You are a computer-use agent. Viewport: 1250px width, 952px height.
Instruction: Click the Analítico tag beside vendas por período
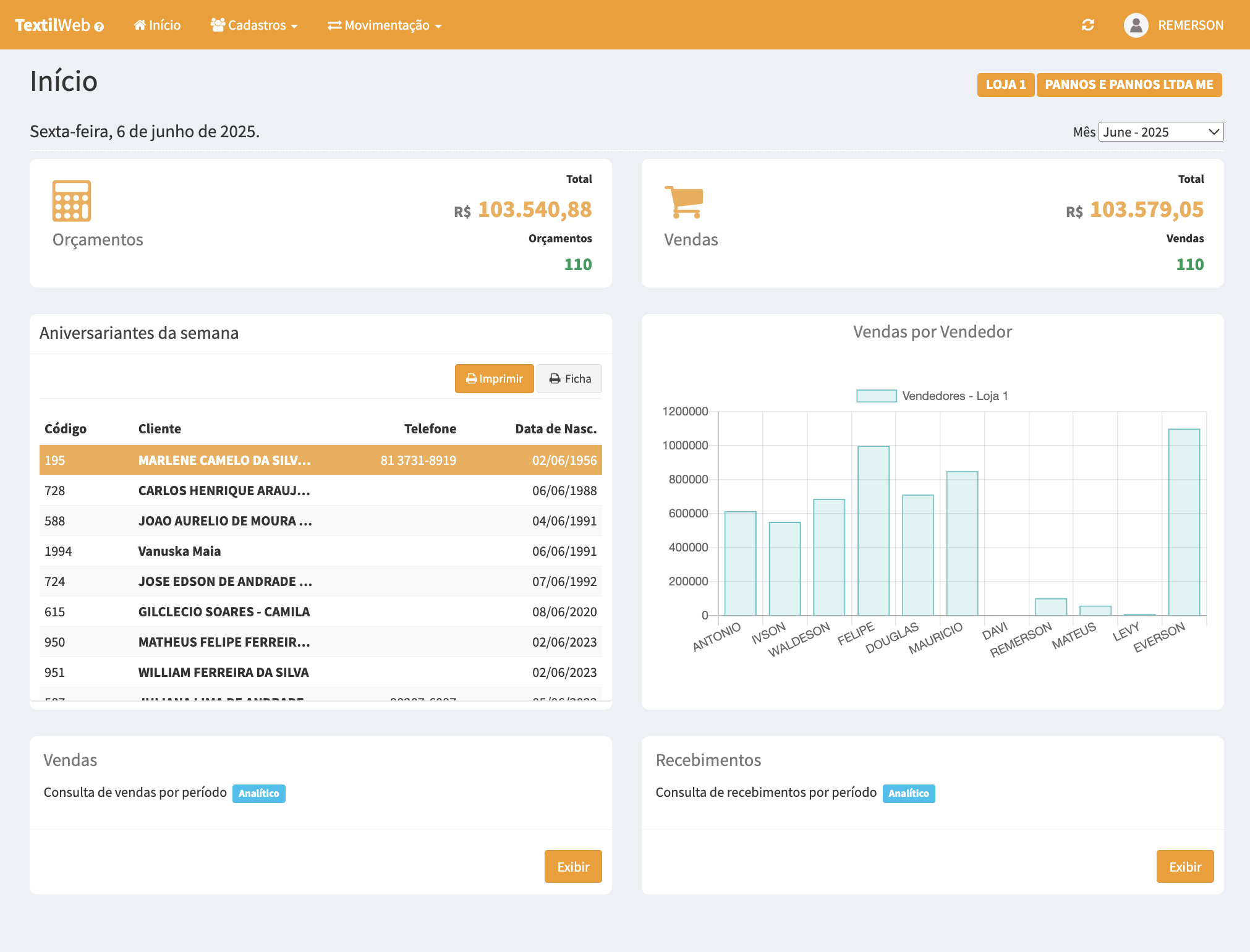pyautogui.click(x=258, y=793)
